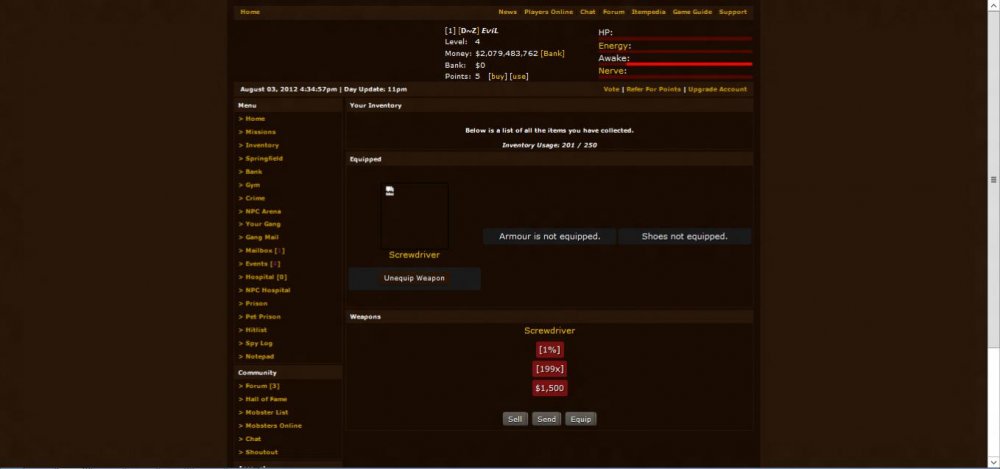This screenshot has height=469, width=1000.
Task: Open Hall of Fame under Community
Action: click(266, 399)
